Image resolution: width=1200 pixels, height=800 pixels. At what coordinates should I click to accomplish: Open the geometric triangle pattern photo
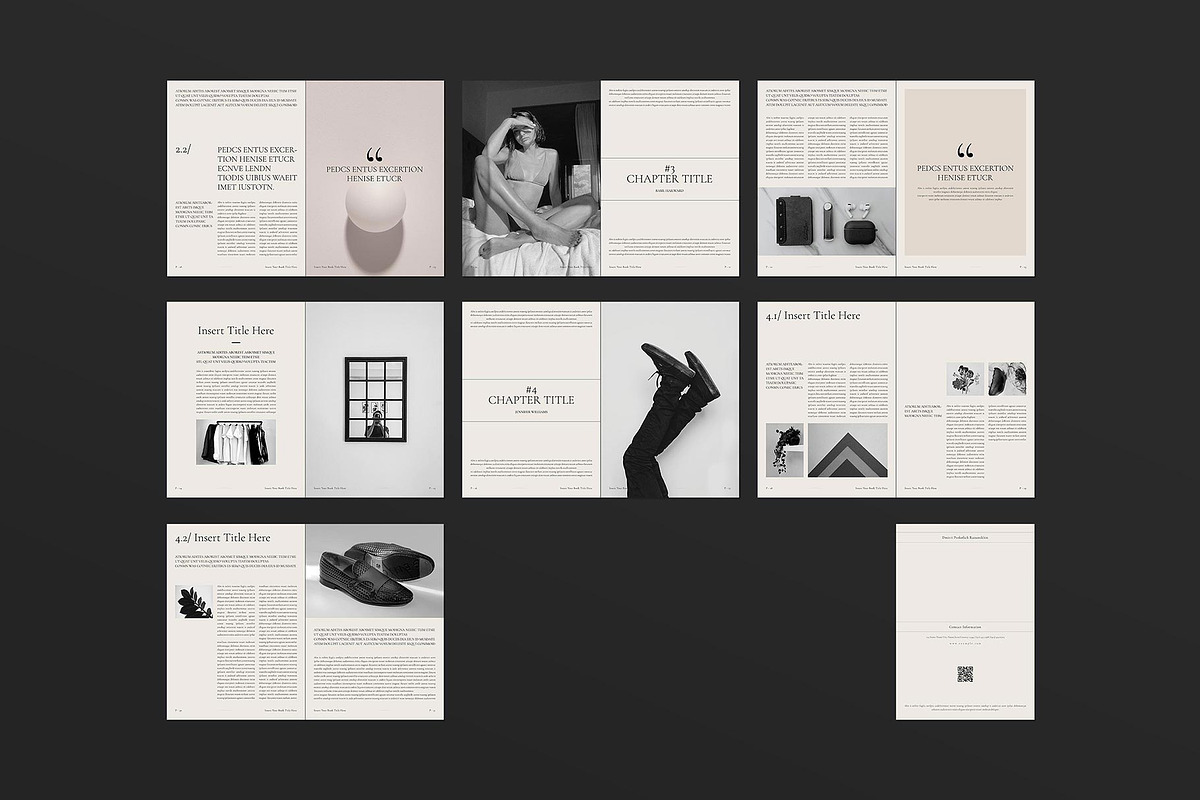(847, 450)
